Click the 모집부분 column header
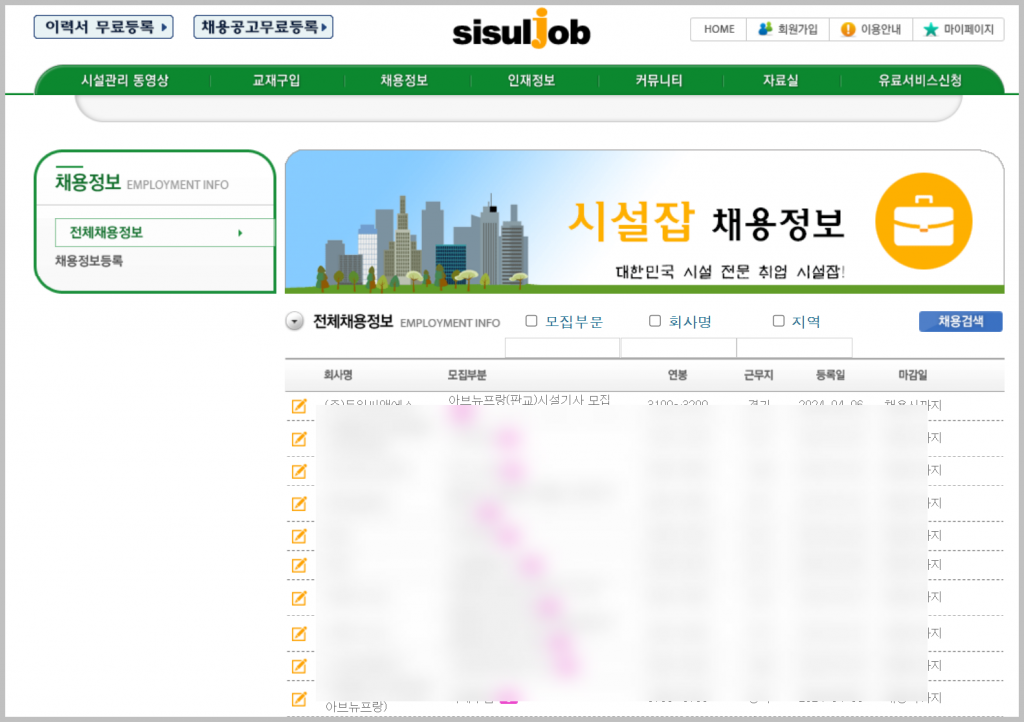Screen dimensions: 1024x722 pyautogui.click(x=467, y=375)
